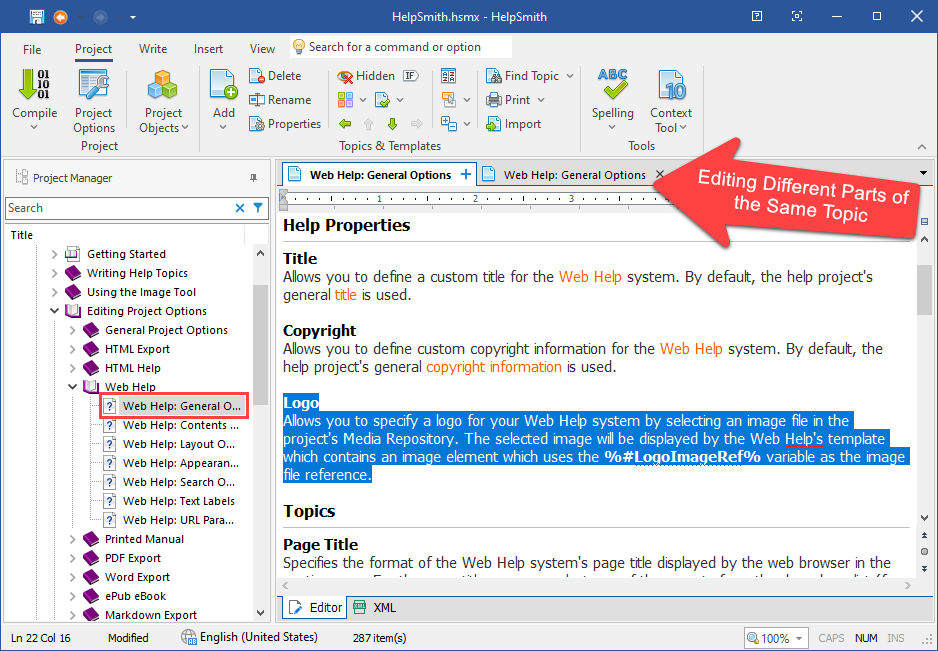
Task: Open topic Properties
Action: [285, 124]
